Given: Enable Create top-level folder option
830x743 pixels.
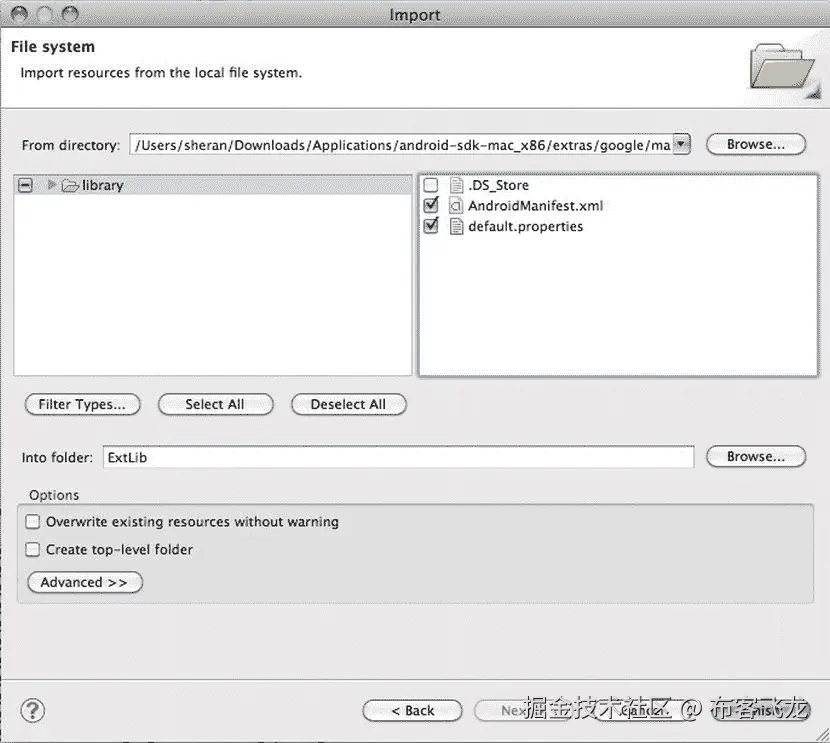Looking at the screenshot, I should coord(33,549).
